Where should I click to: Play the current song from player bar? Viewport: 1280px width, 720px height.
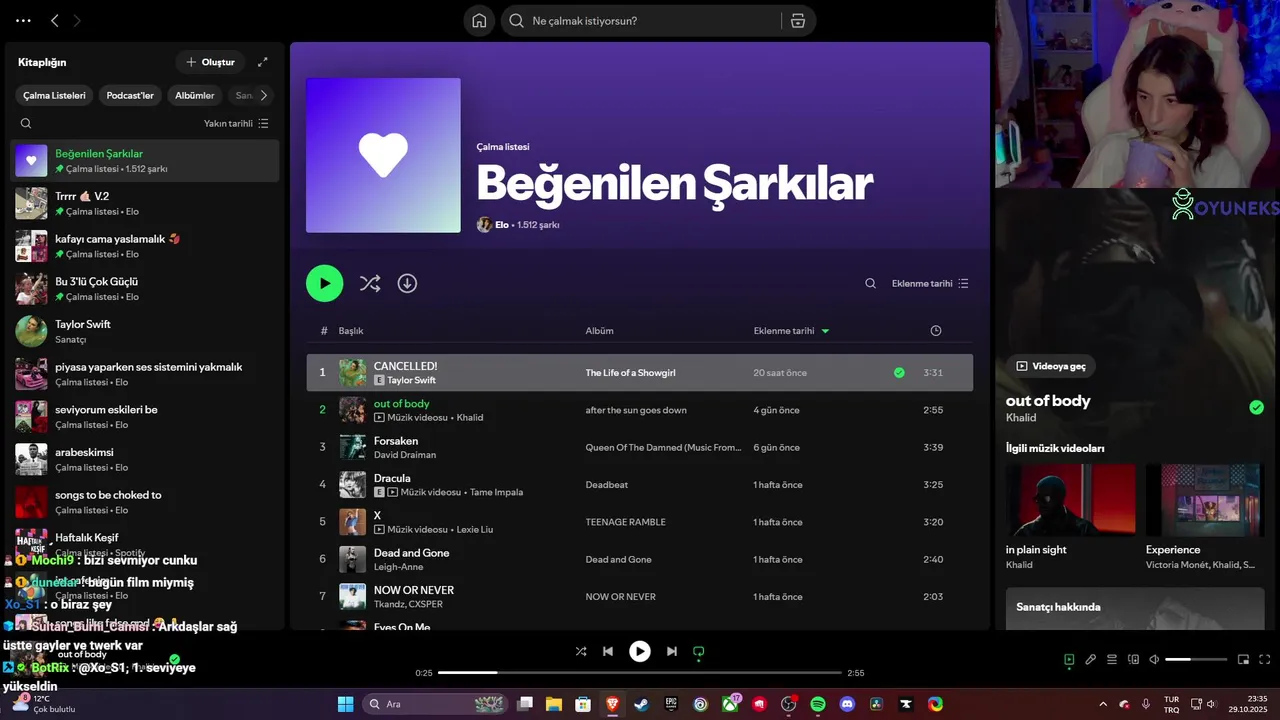[x=640, y=651]
